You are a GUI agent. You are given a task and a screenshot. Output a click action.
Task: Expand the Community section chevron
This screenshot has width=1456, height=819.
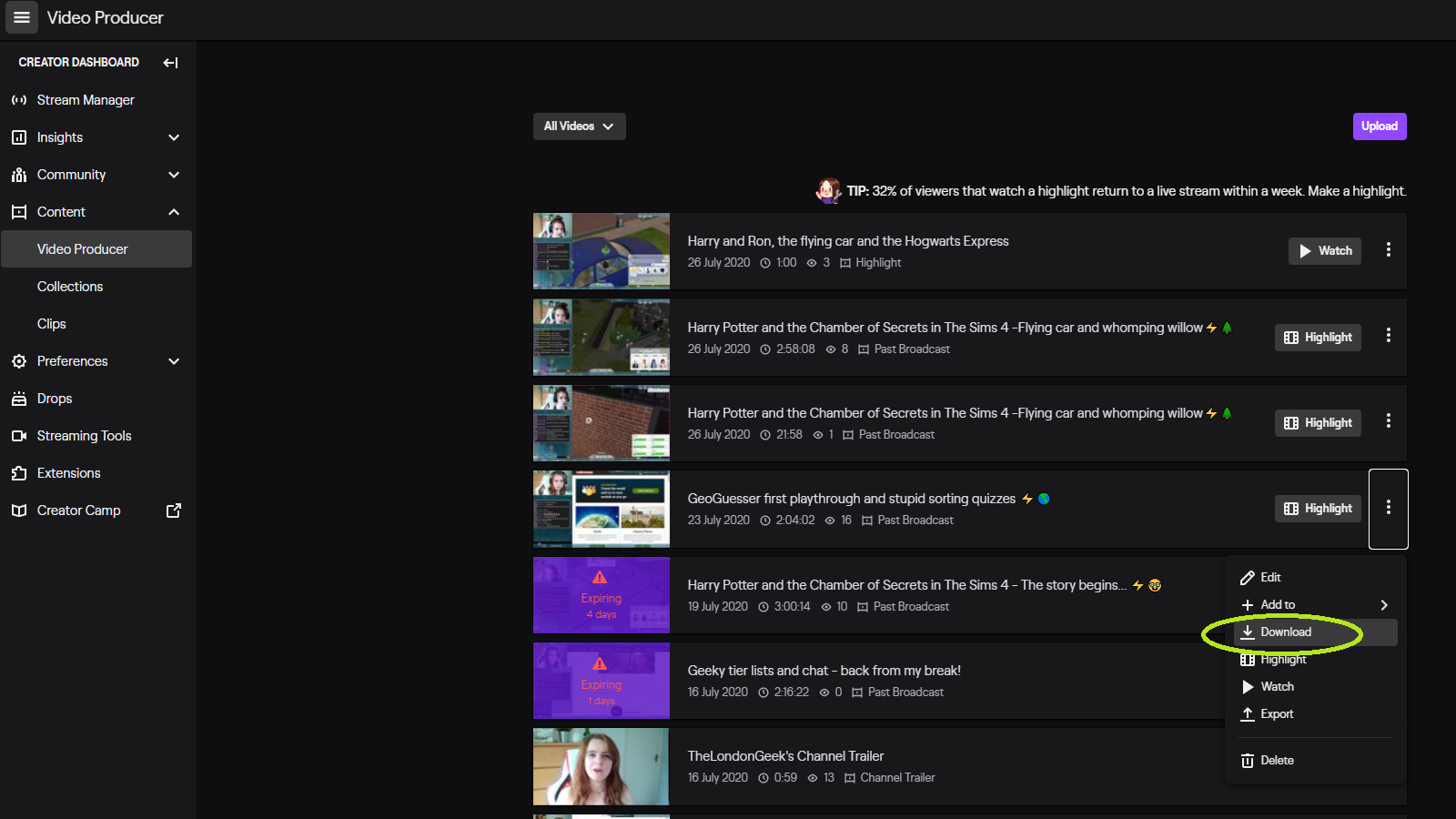pyautogui.click(x=174, y=175)
